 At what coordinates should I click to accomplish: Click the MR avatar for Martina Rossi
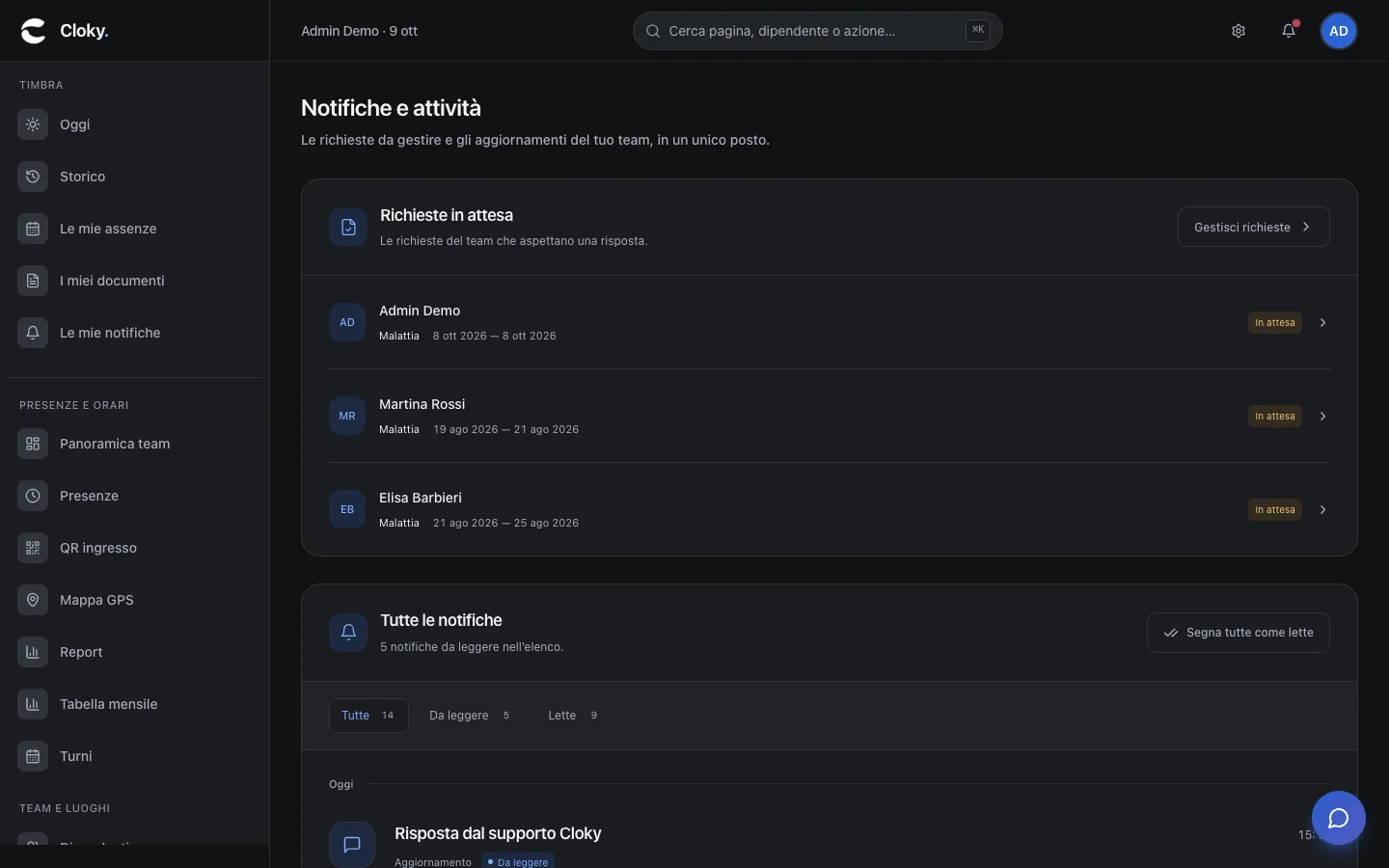point(347,416)
